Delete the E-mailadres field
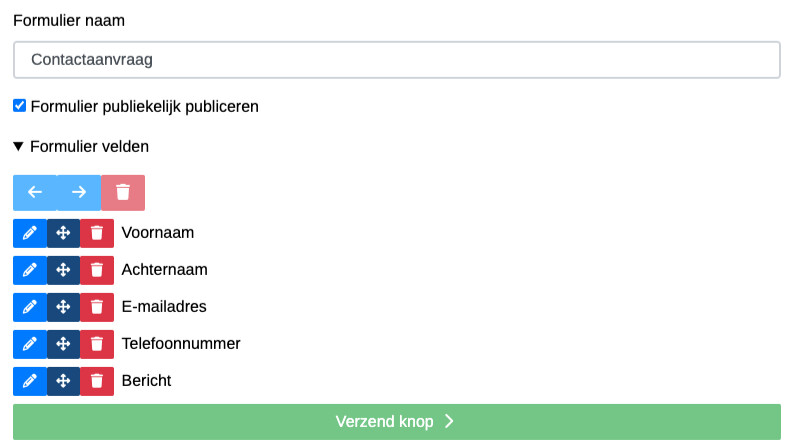This screenshot has height=448, width=797. 97,307
